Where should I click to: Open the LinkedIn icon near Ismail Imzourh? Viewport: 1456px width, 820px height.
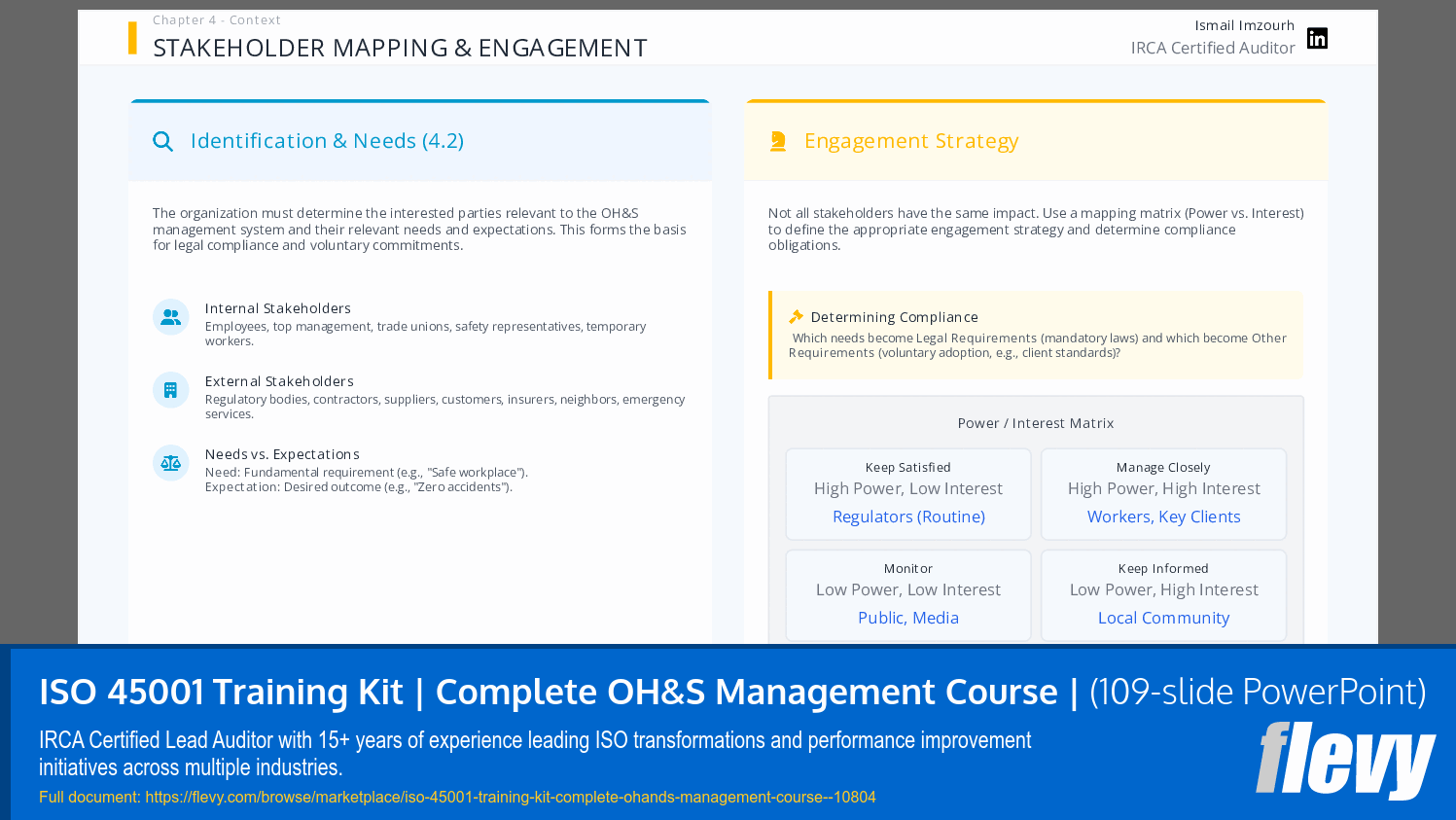1317,38
